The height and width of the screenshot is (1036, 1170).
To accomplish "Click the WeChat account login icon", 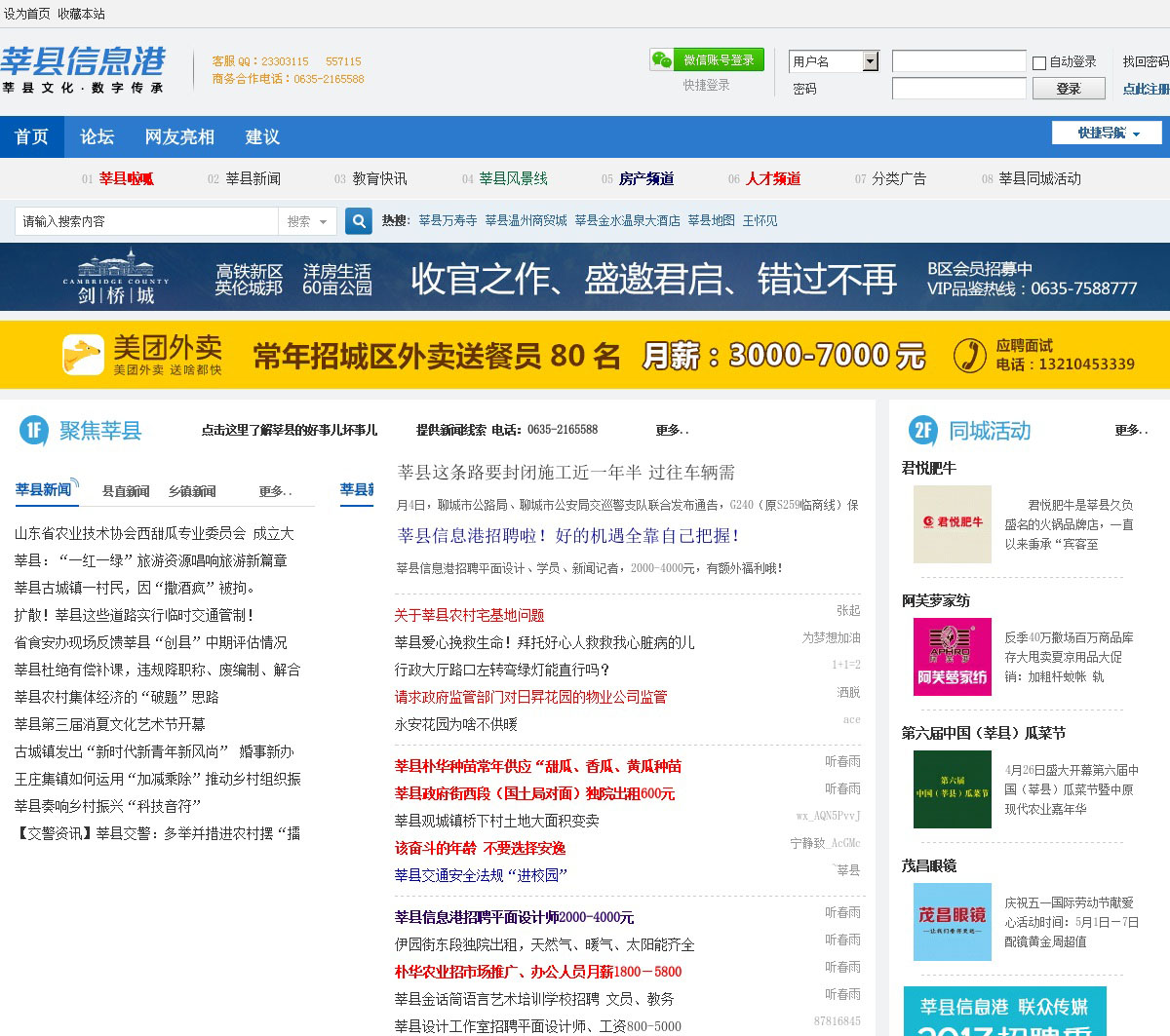I will pos(662,60).
